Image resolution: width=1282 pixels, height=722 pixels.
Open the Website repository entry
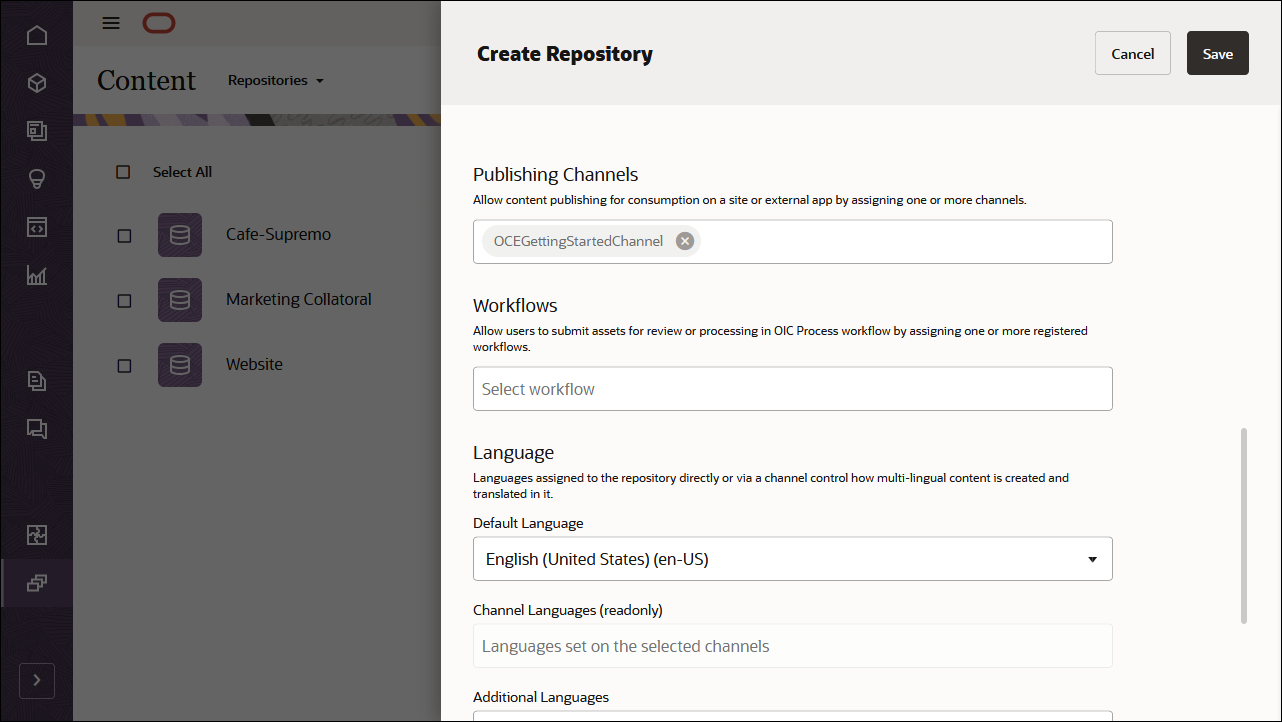(x=254, y=364)
